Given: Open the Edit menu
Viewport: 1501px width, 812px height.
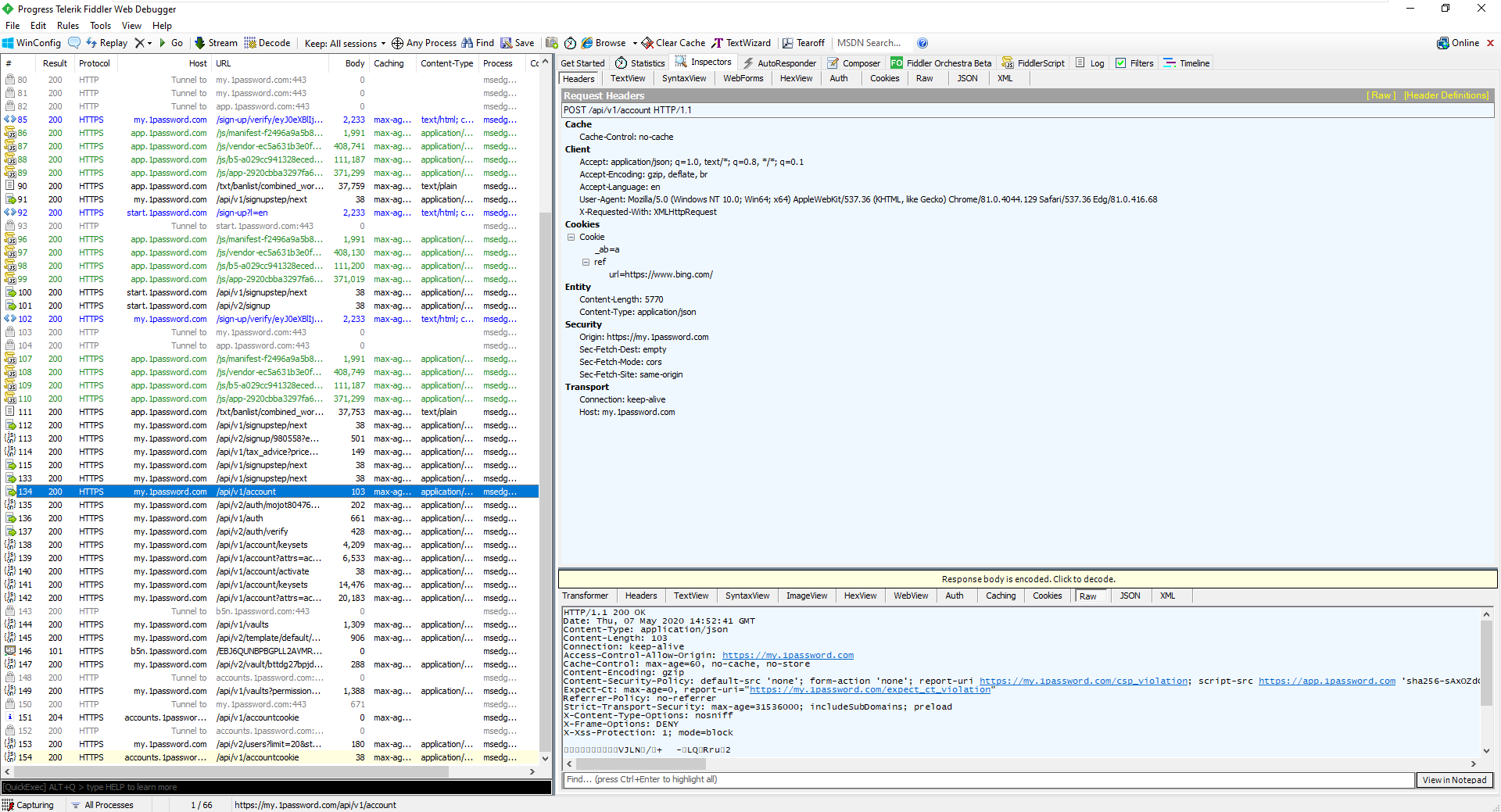Looking at the screenshot, I should [x=38, y=26].
